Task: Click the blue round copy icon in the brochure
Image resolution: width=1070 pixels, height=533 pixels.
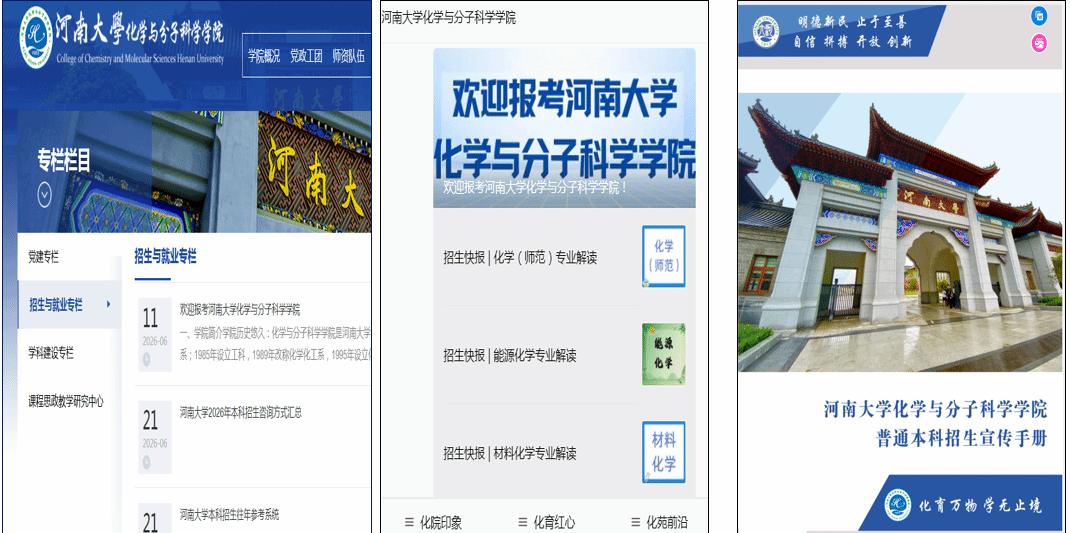Action: click(1039, 16)
